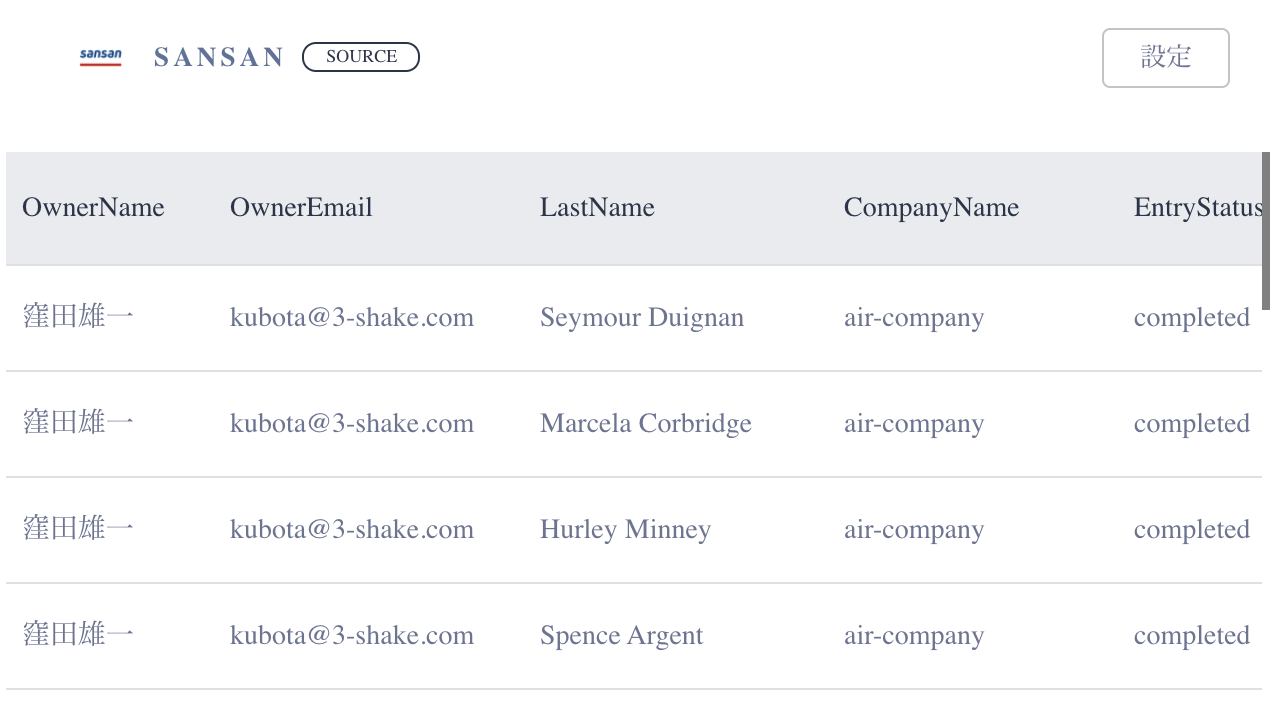Click the LastName column header
The height and width of the screenshot is (710, 1270).
pos(597,208)
